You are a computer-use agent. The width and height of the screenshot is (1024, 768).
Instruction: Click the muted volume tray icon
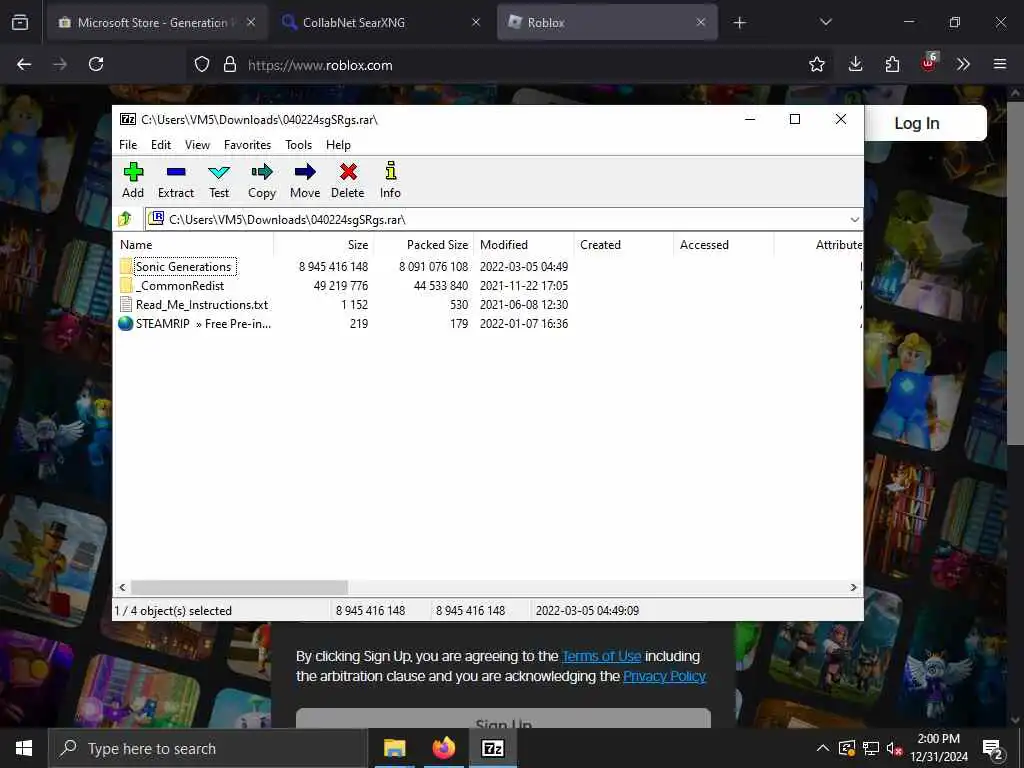pos(894,748)
